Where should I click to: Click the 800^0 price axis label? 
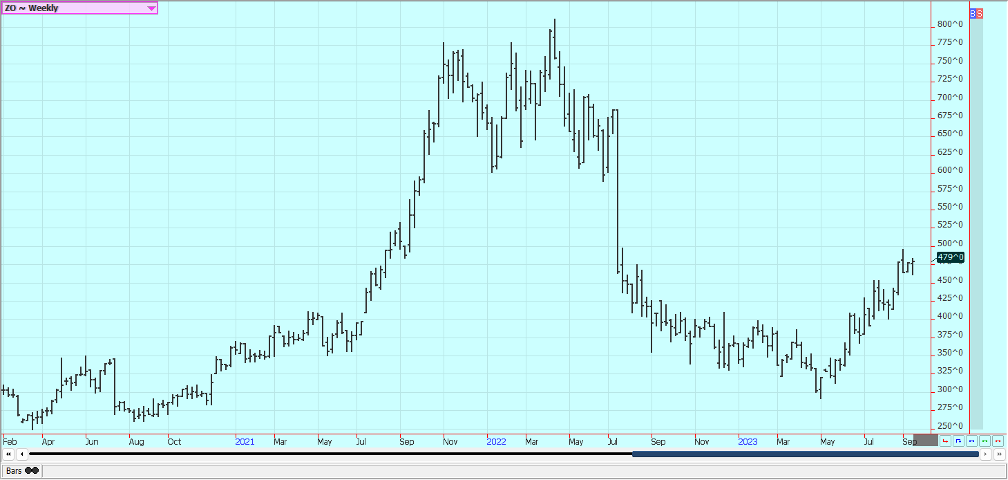(948, 24)
